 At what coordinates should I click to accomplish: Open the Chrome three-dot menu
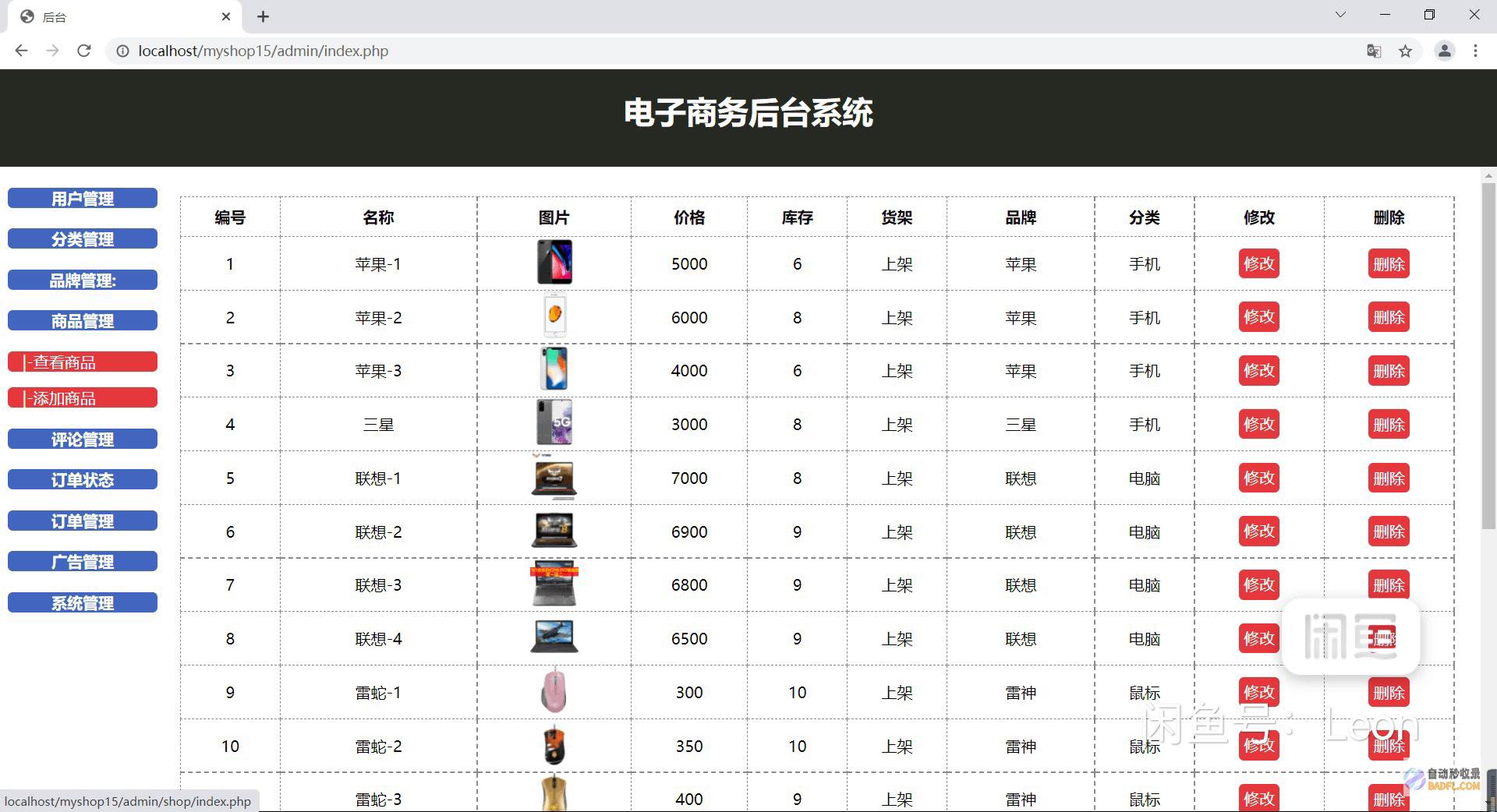[1475, 51]
